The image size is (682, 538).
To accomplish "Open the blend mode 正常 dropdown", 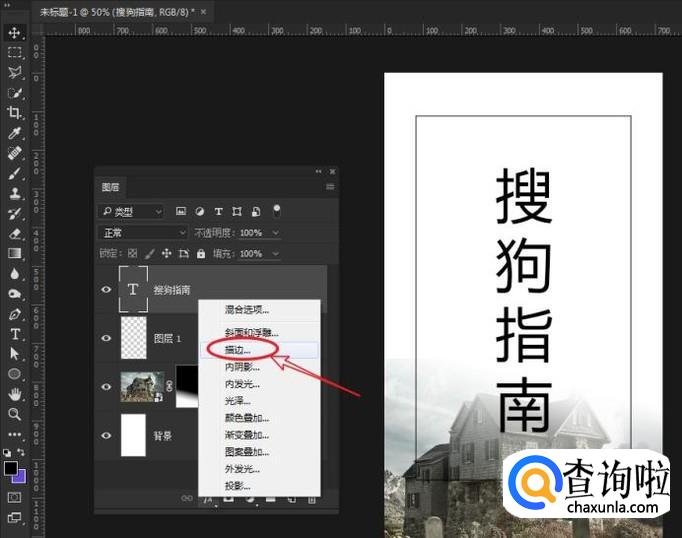I will coord(142,233).
